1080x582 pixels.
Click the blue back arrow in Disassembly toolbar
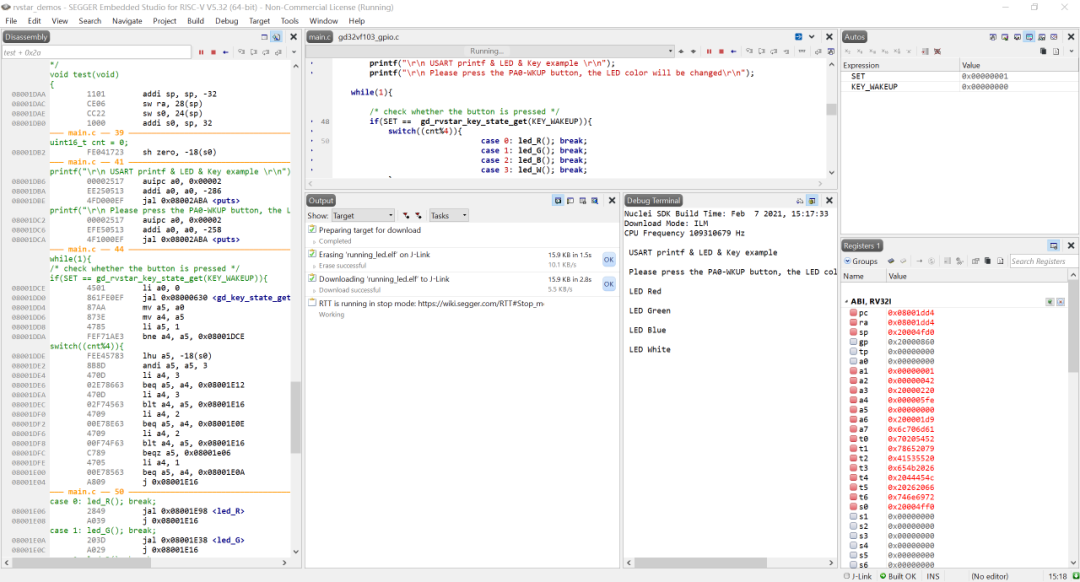(225, 52)
